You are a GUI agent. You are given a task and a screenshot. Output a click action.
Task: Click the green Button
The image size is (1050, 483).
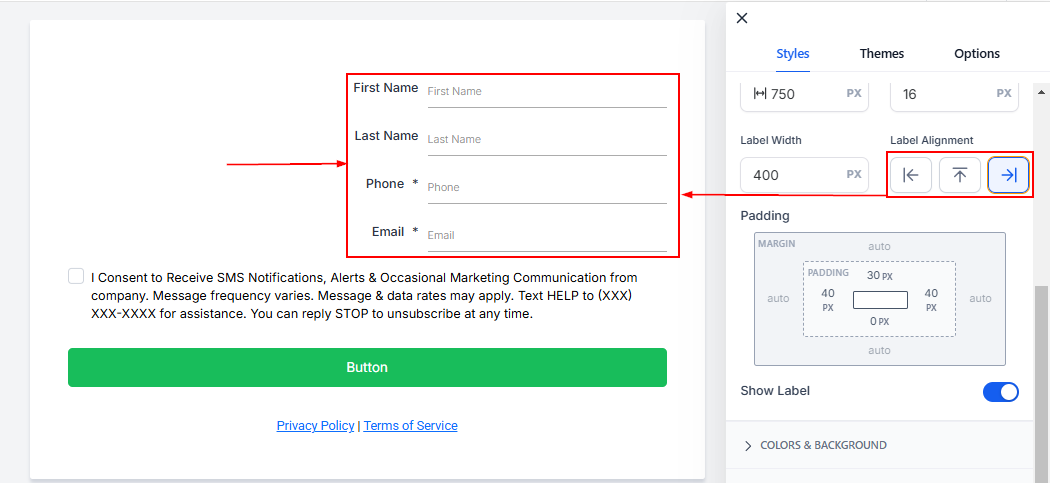coord(367,367)
